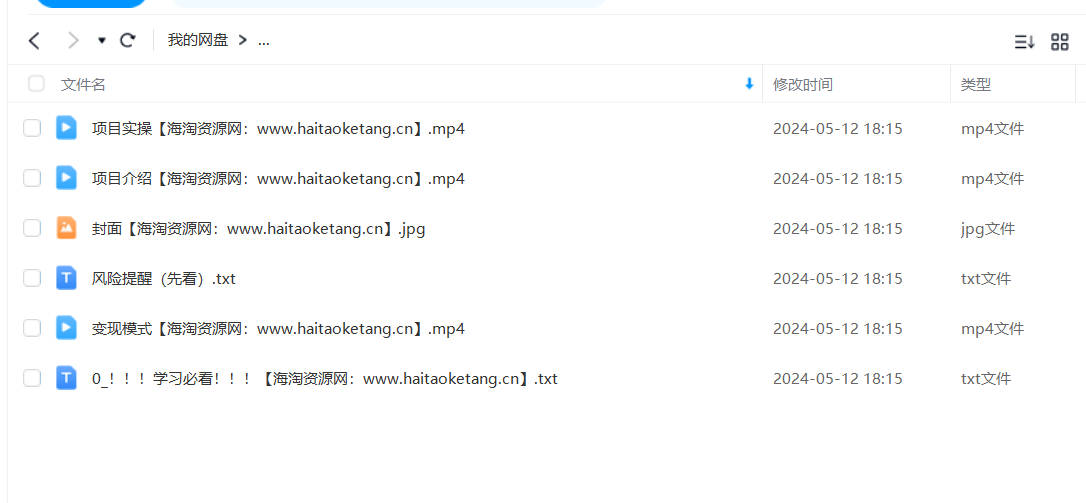Click txt文件 type of 风险提醒 row
This screenshot has height=503, width=1086.
coord(986,279)
